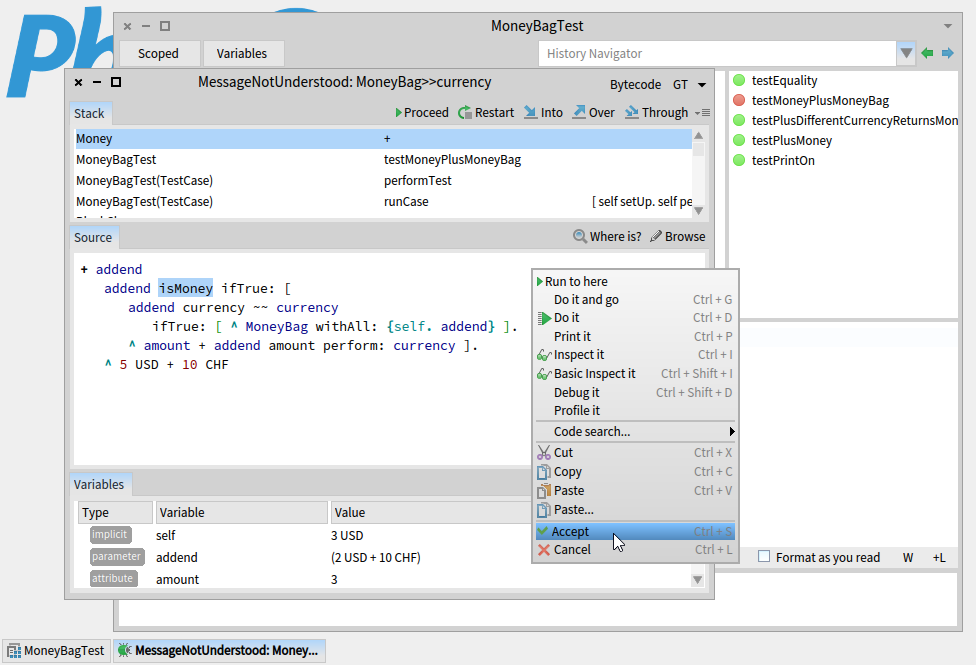This screenshot has width=976, height=665.
Task: Open the Paste... history entry
Action: pyautogui.click(x=635, y=509)
